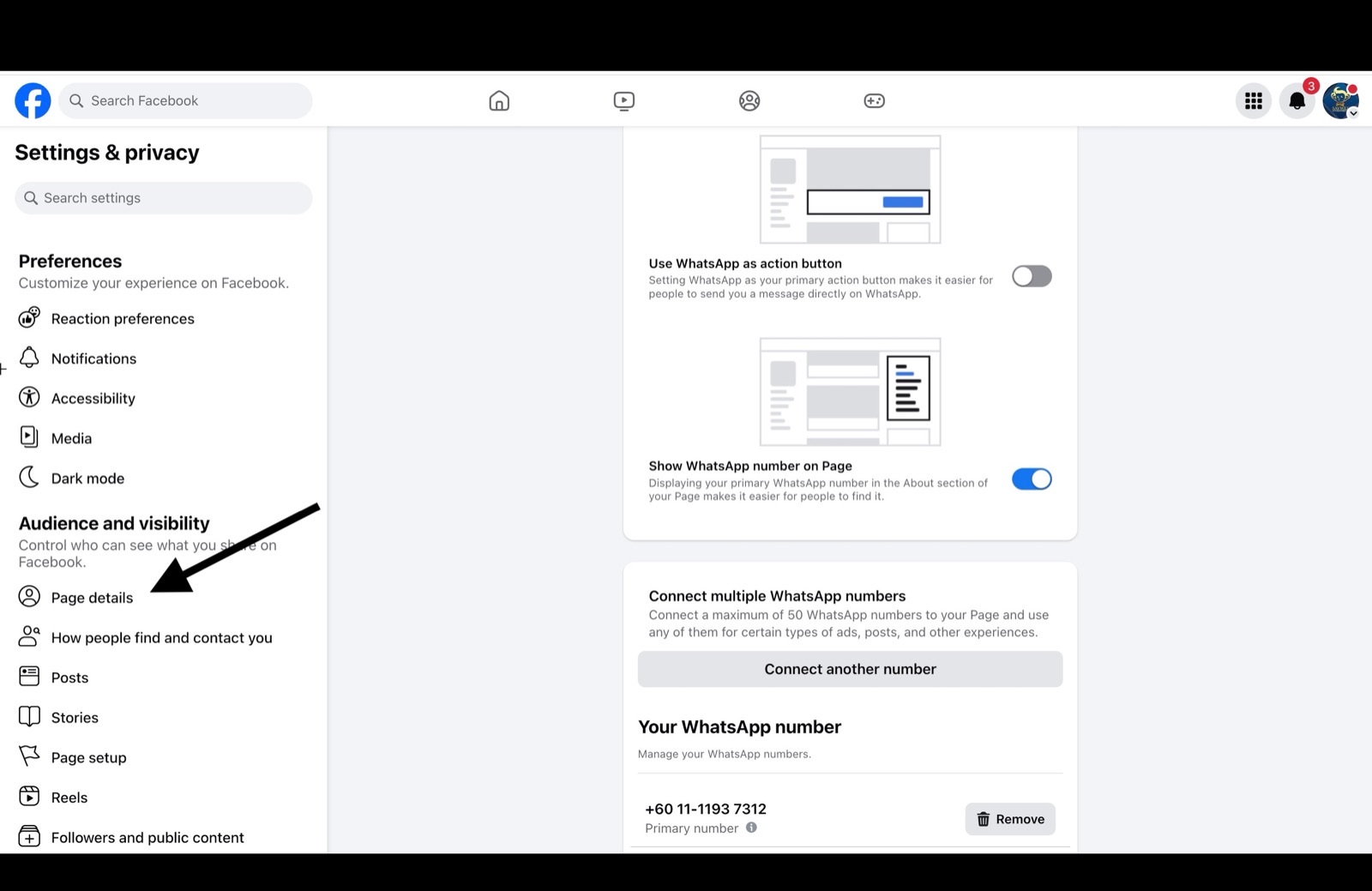Click Connect multiple WhatsApp numbers heading
The height and width of the screenshot is (891, 1372).
[777, 596]
